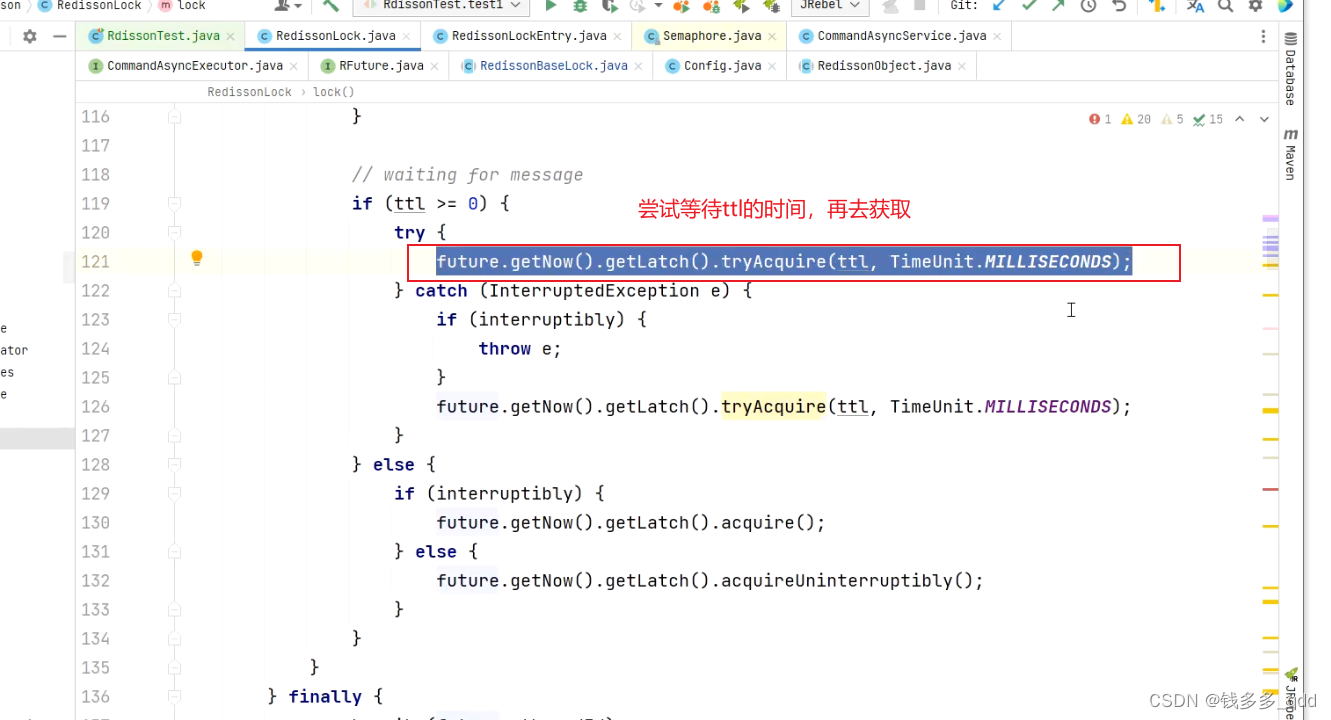
Task: Collapse the catch block at line 122
Action: coord(174,290)
